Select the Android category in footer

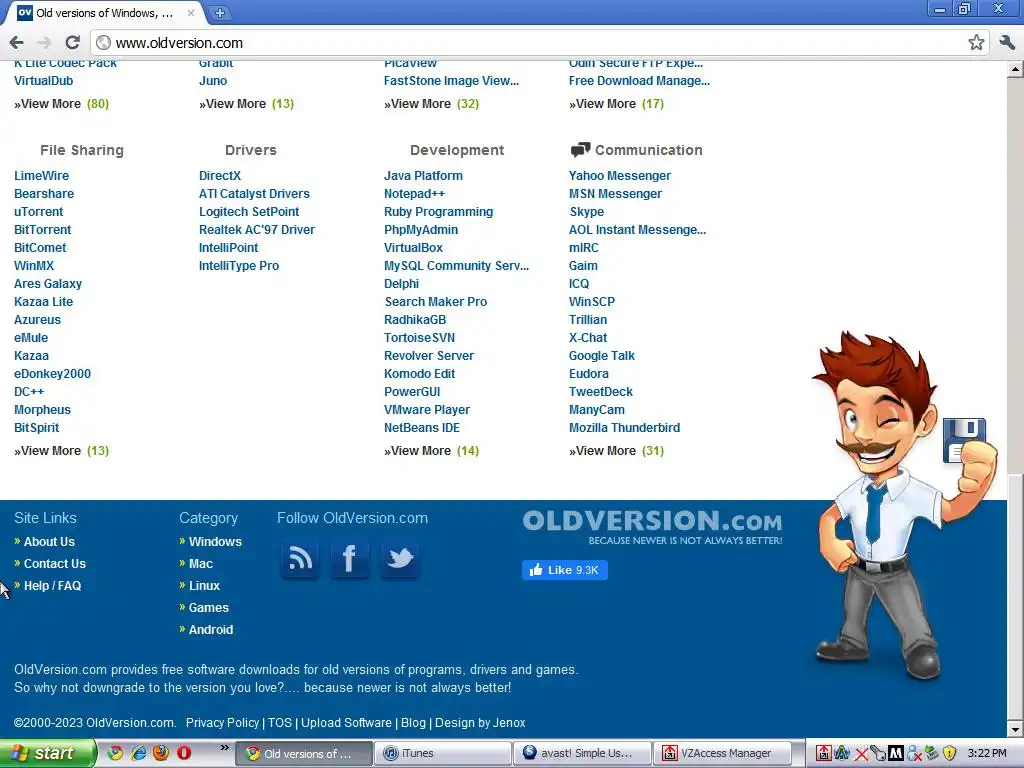(x=210, y=630)
